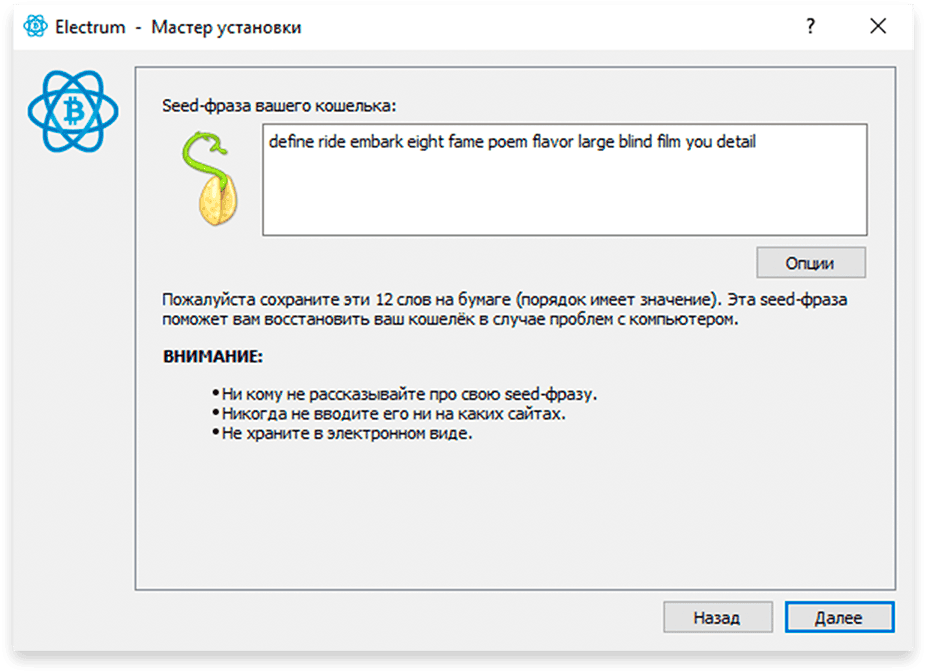Go back with the Назад button
The width and height of the screenshot is (926, 672).
tap(718, 617)
